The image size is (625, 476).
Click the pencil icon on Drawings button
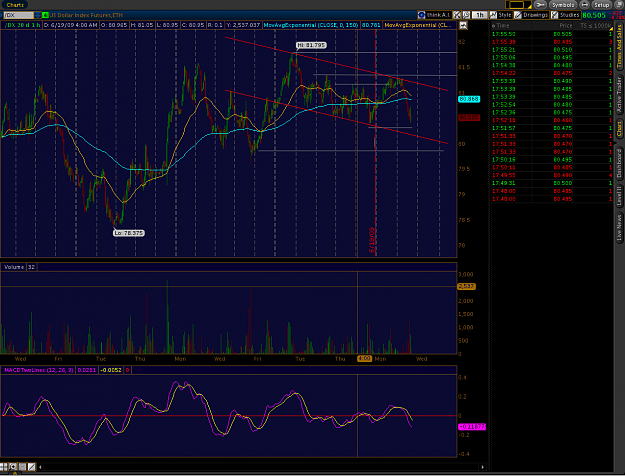click(x=517, y=15)
